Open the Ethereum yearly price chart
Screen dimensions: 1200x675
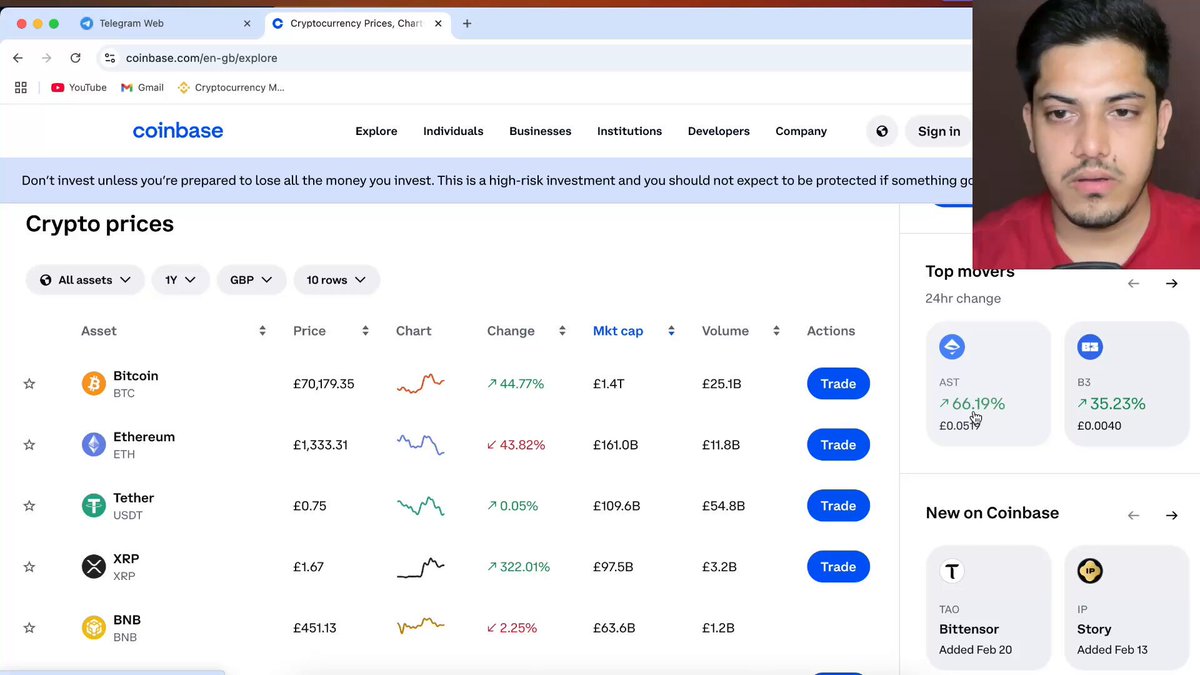point(421,445)
